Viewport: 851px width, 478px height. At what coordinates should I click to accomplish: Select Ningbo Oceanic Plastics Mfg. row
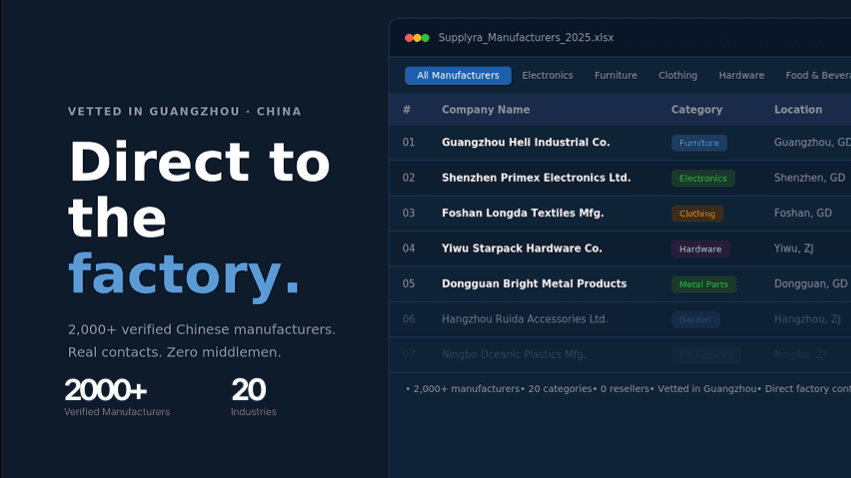pyautogui.click(x=620, y=354)
